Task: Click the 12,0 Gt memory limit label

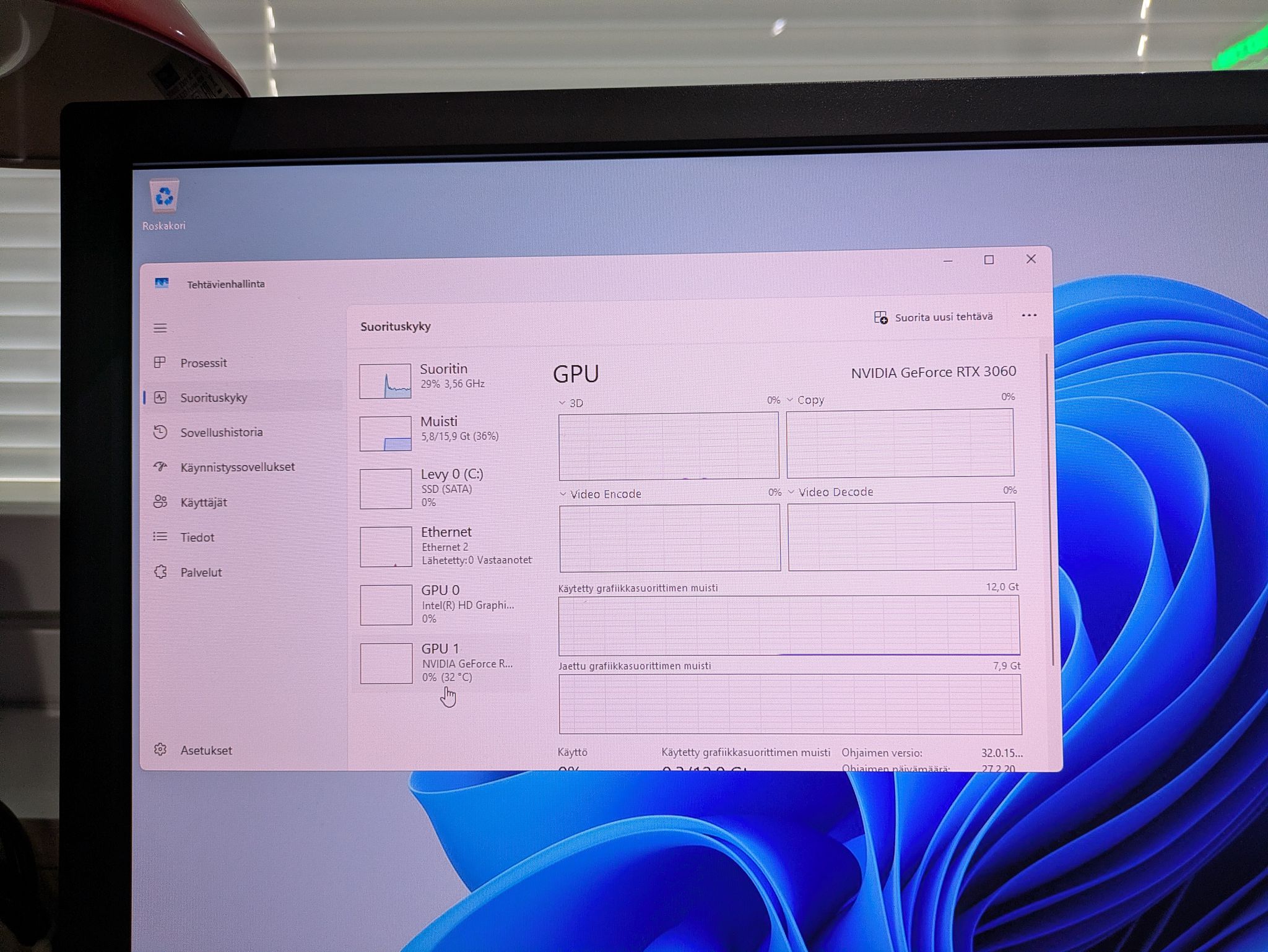Action: pyautogui.click(x=1002, y=587)
